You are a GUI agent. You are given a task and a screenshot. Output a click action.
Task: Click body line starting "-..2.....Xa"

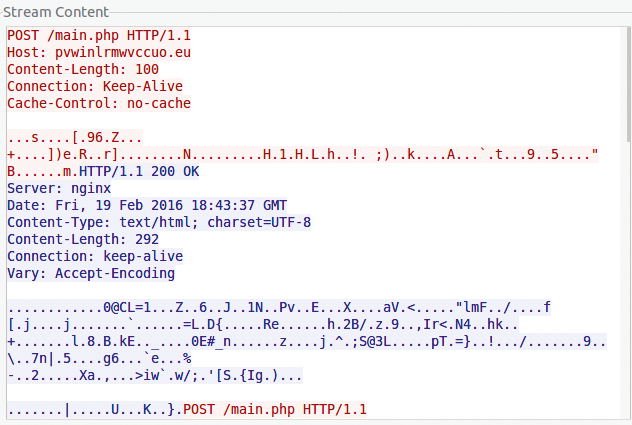pyautogui.click(x=155, y=375)
